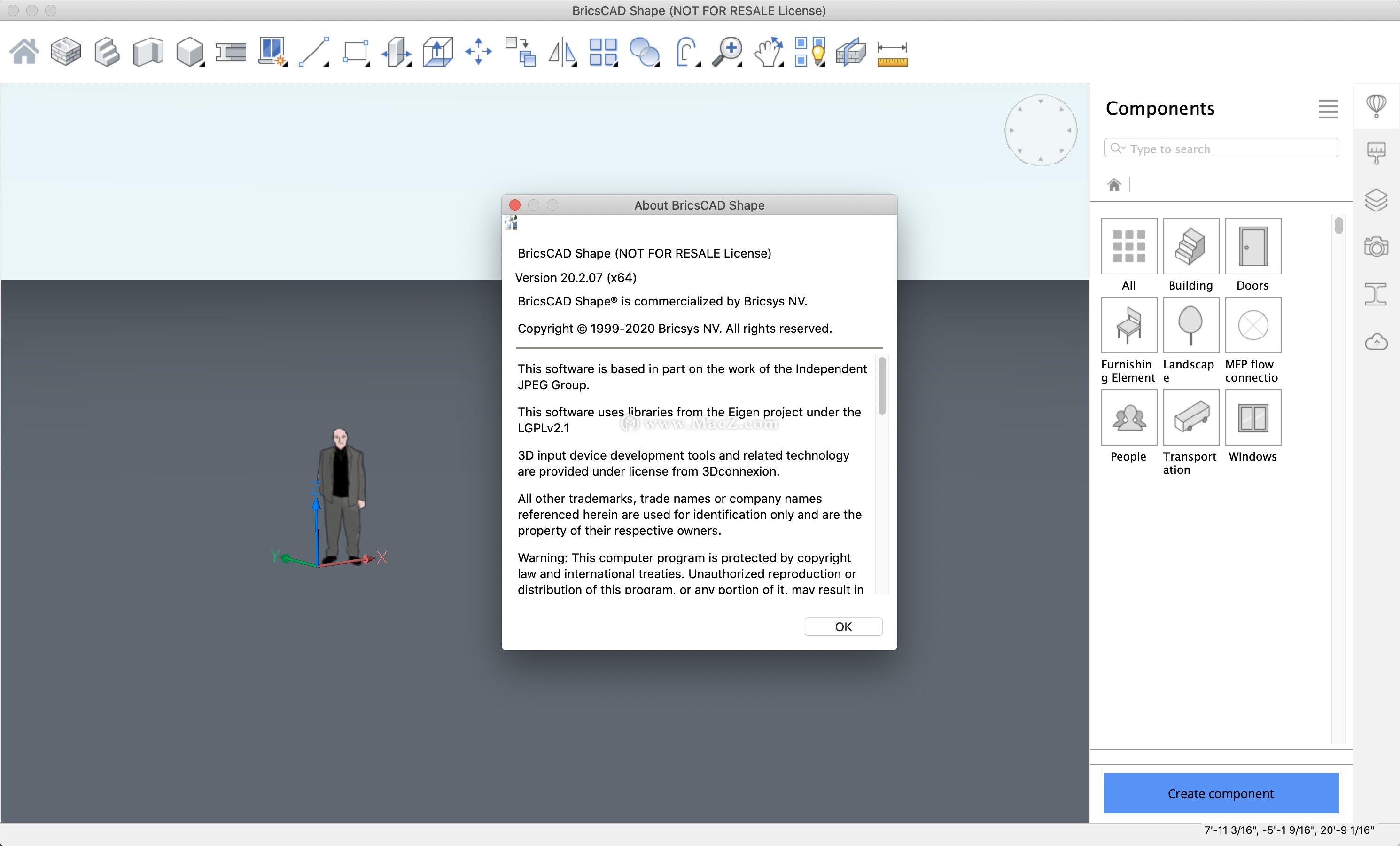
Task: Go to components home breadcrumb icon
Action: pos(1113,185)
